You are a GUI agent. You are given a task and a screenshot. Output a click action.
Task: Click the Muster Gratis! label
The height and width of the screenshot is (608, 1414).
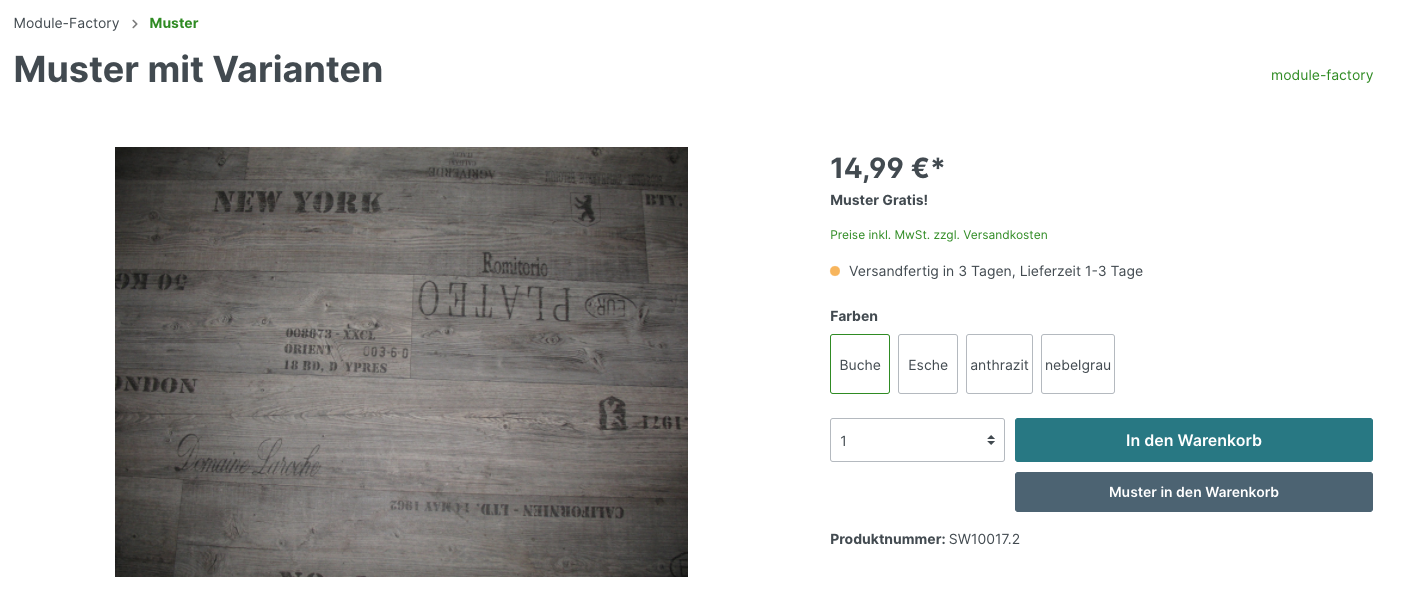pos(879,201)
